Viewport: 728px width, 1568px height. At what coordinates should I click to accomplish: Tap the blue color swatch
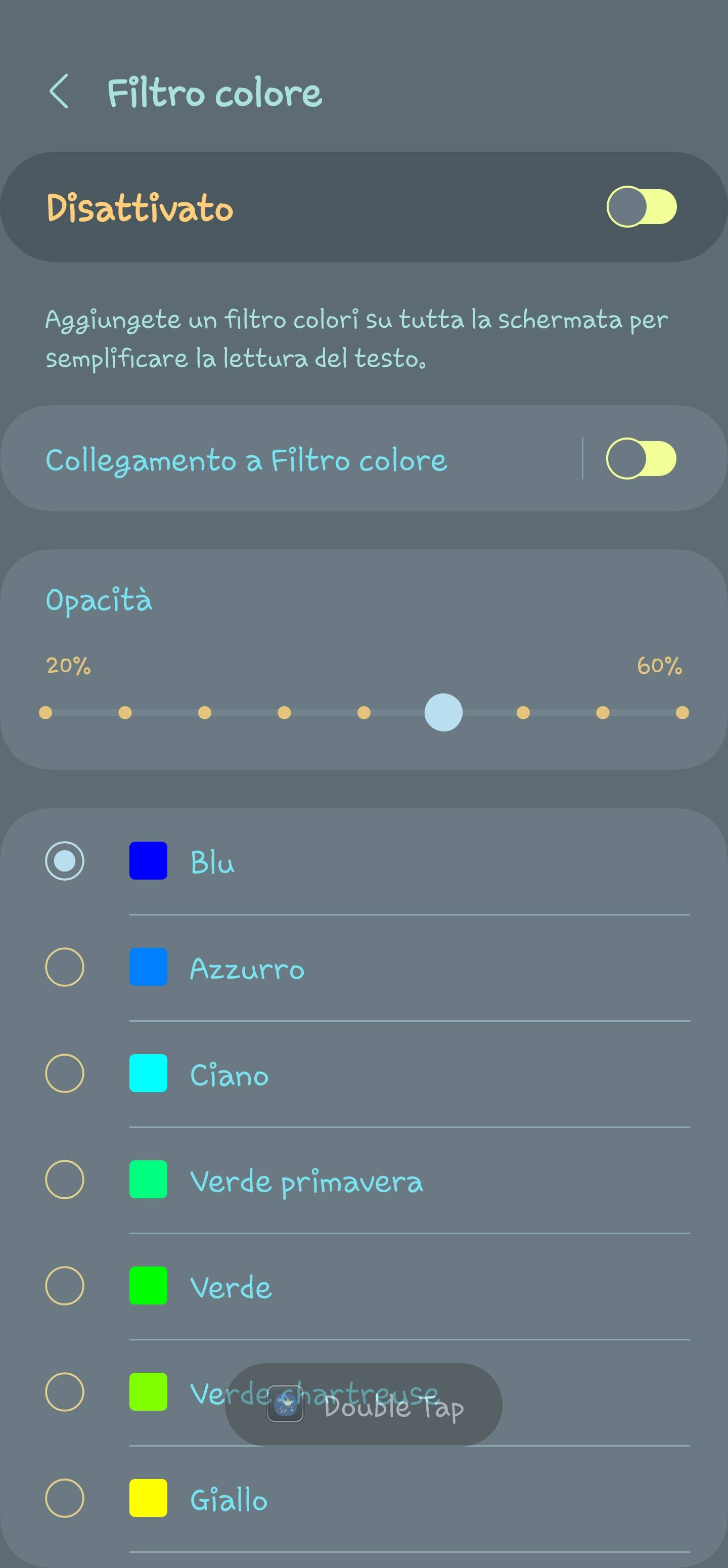point(149,861)
